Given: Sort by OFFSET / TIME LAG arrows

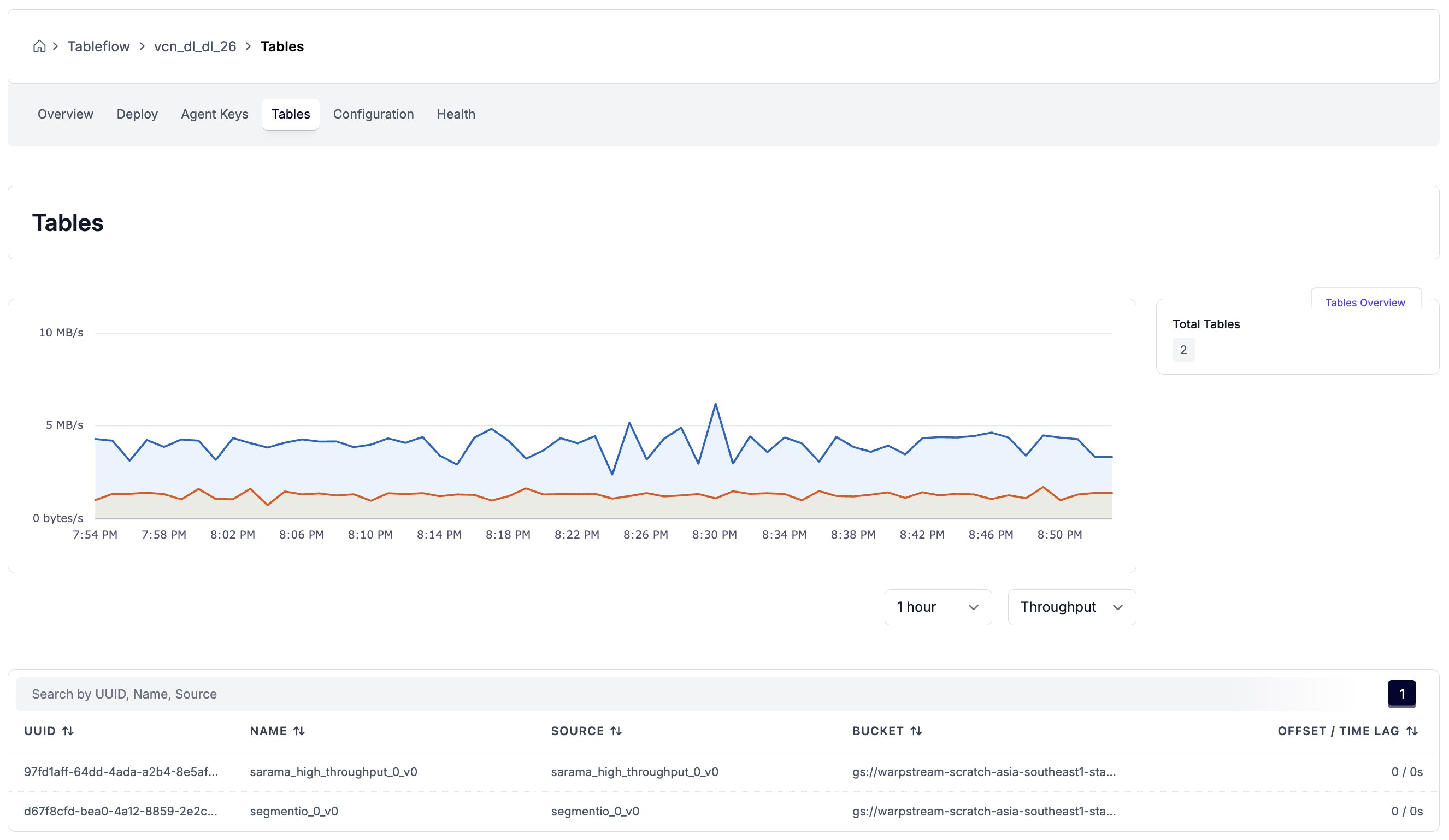Looking at the screenshot, I should (1412, 731).
